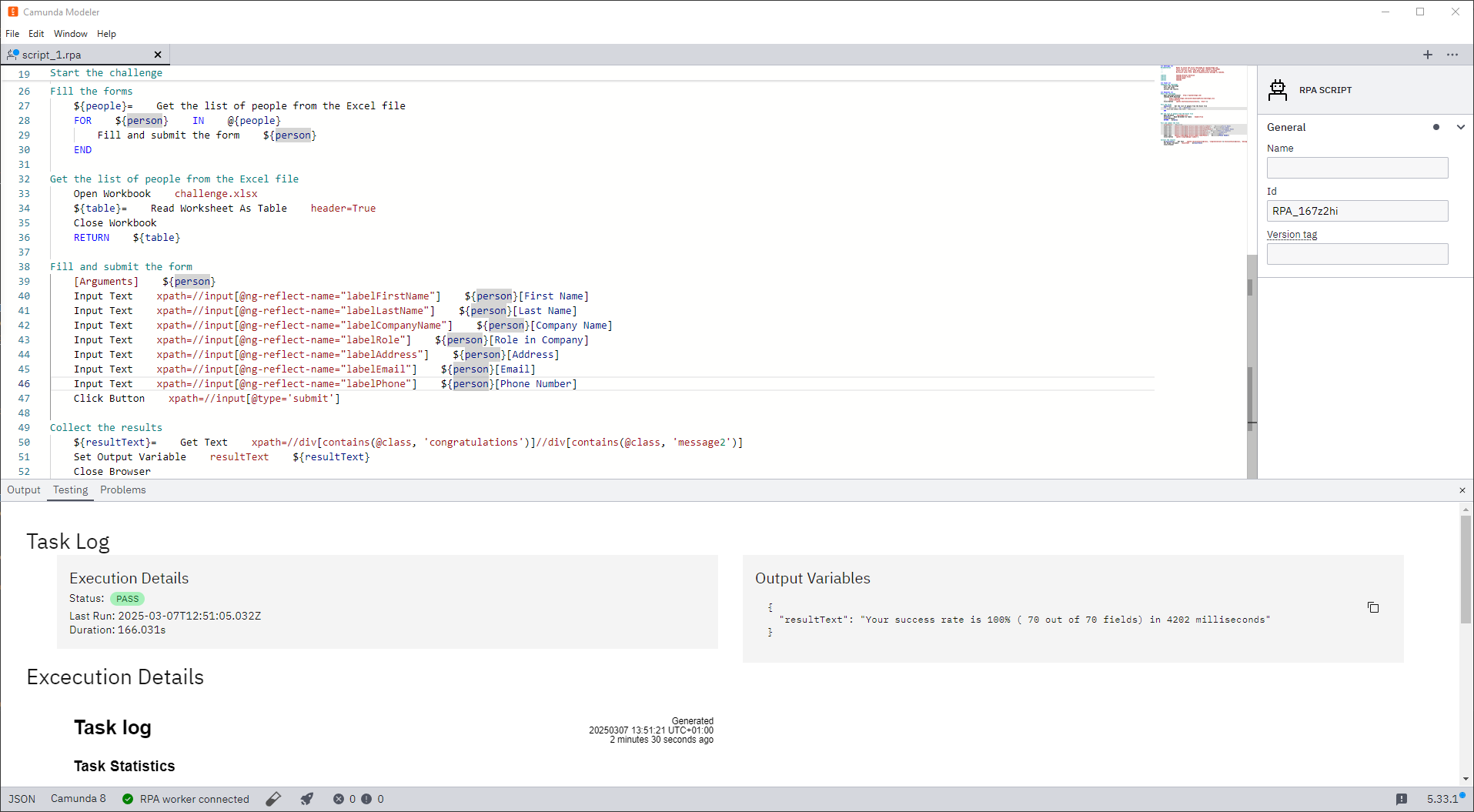Screen dimensions: 1474x812
Task: Open the Window menu
Action: coord(70,34)
